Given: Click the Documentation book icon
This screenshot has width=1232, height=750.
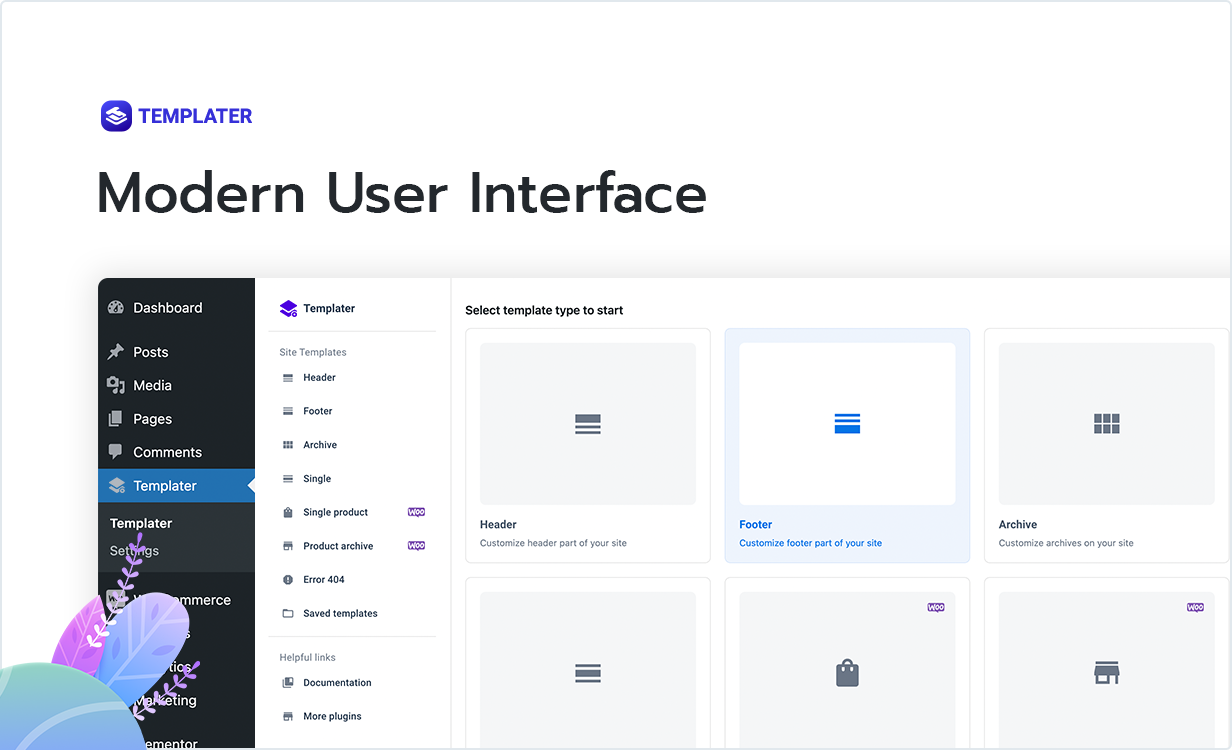Looking at the screenshot, I should [288, 683].
